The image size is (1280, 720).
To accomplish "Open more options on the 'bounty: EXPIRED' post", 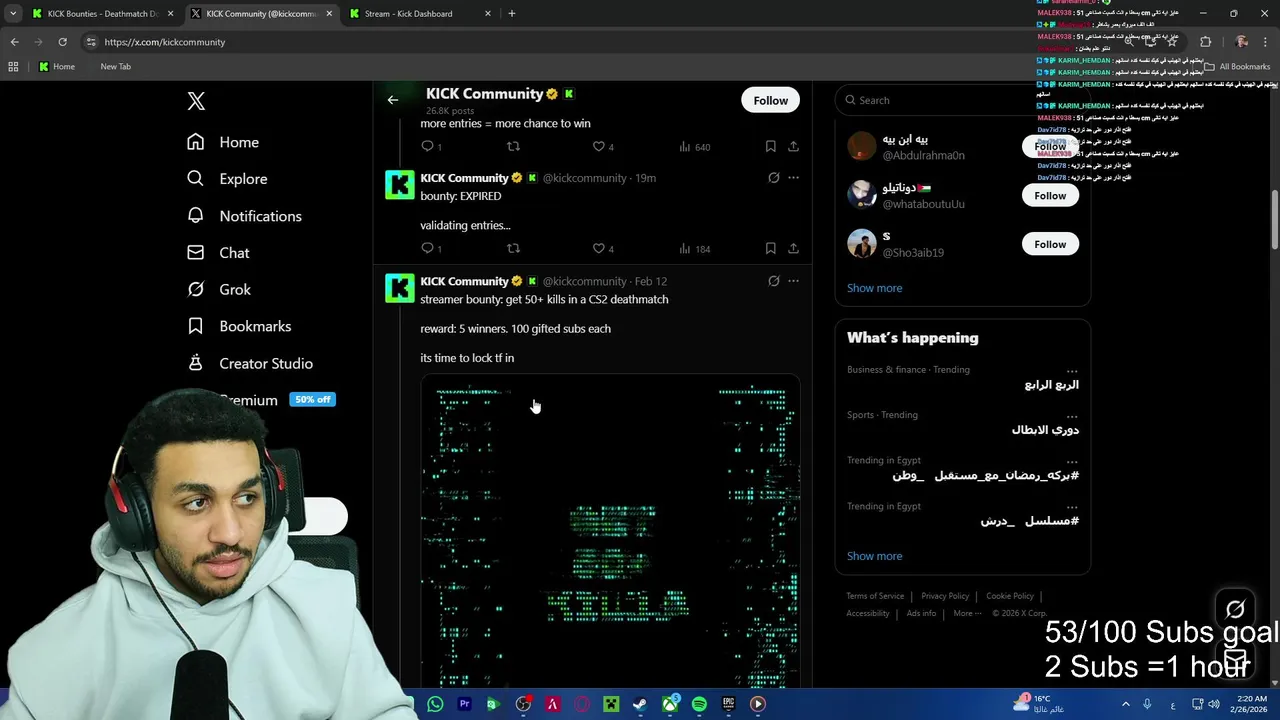I will [793, 178].
